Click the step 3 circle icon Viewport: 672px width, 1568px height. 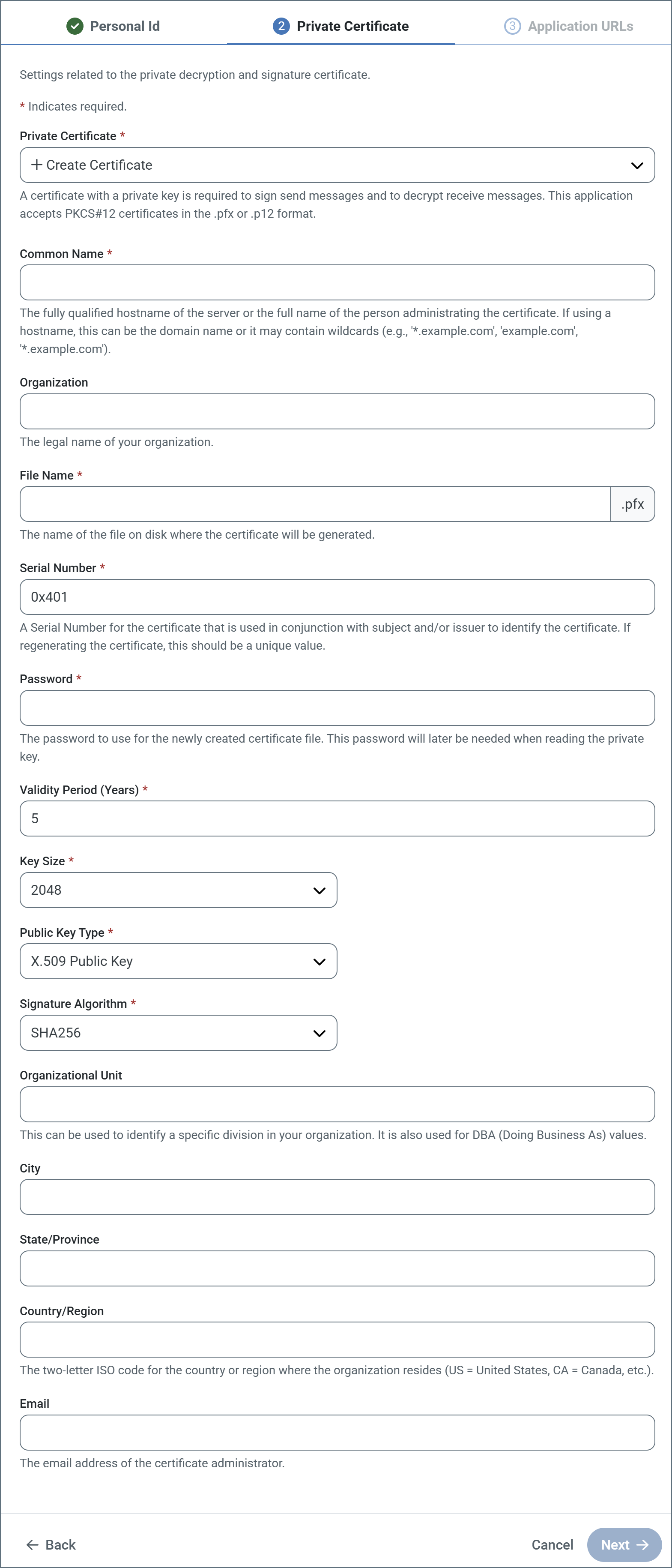(512, 26)
